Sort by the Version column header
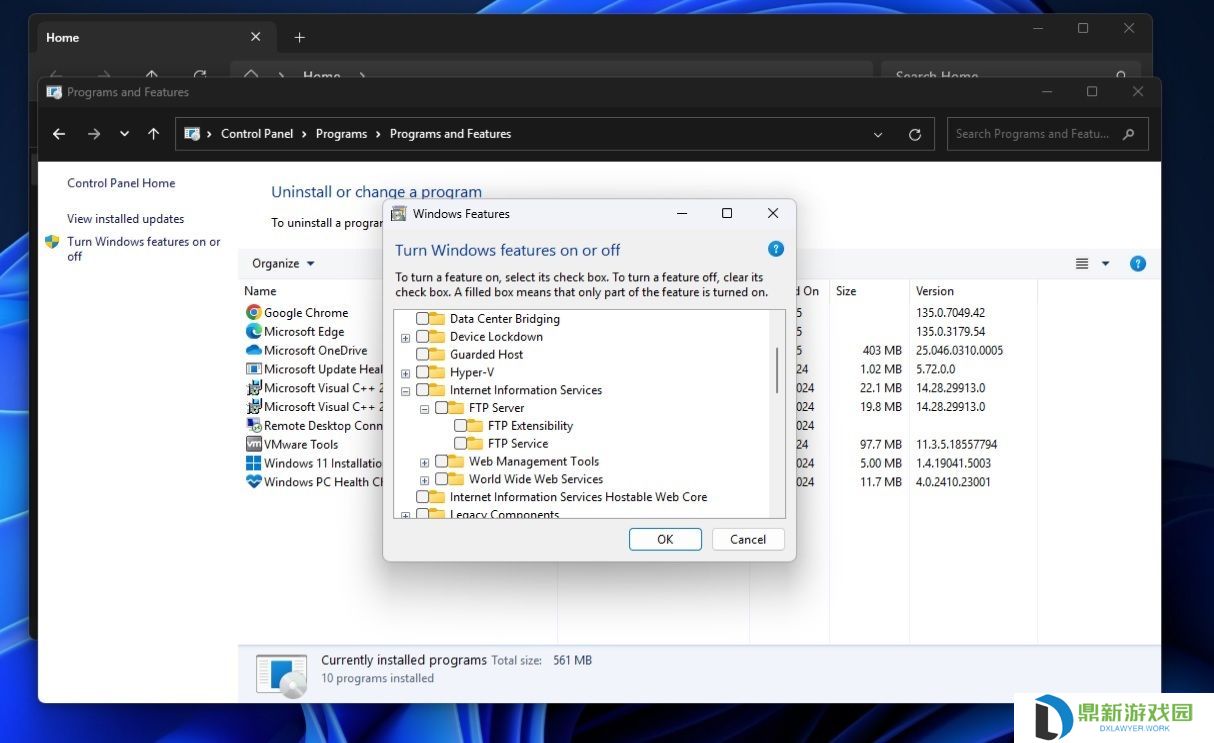This screenshot has height=743, width=1214. (935, 291)
